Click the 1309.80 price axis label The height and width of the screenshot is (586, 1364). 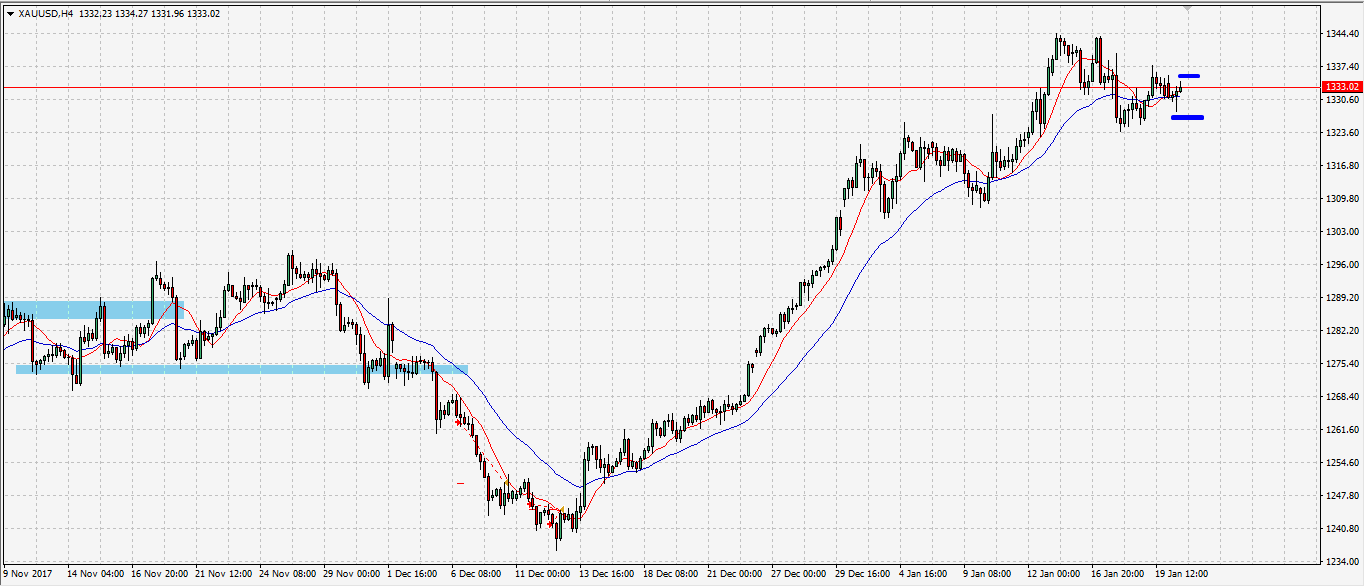(1340, 199)
